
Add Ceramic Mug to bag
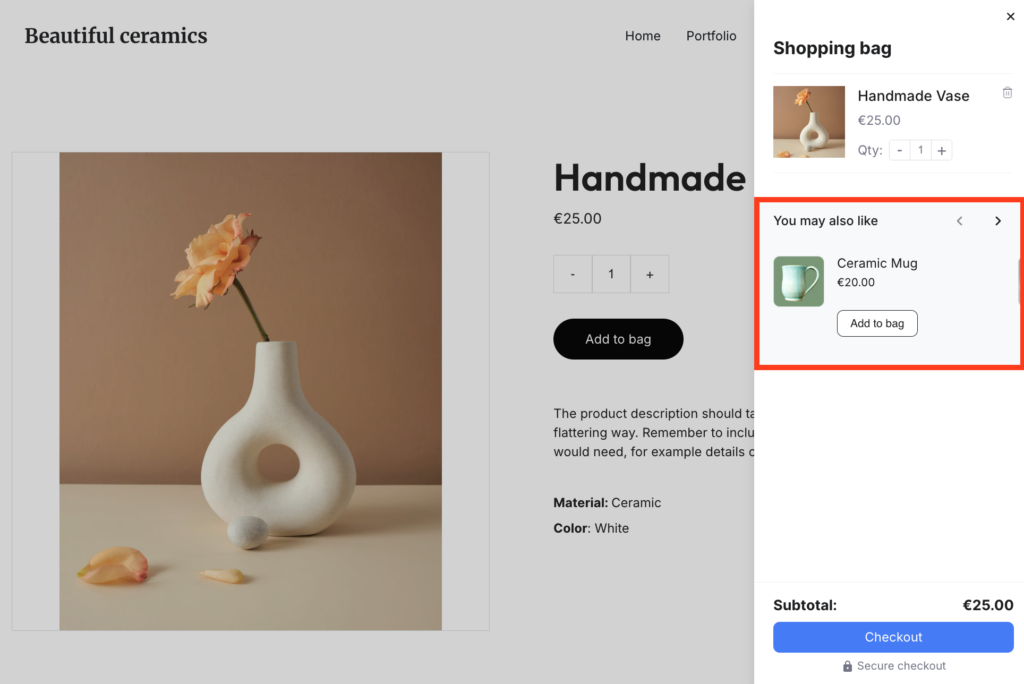pyautogui.click(x=877, y=323)
